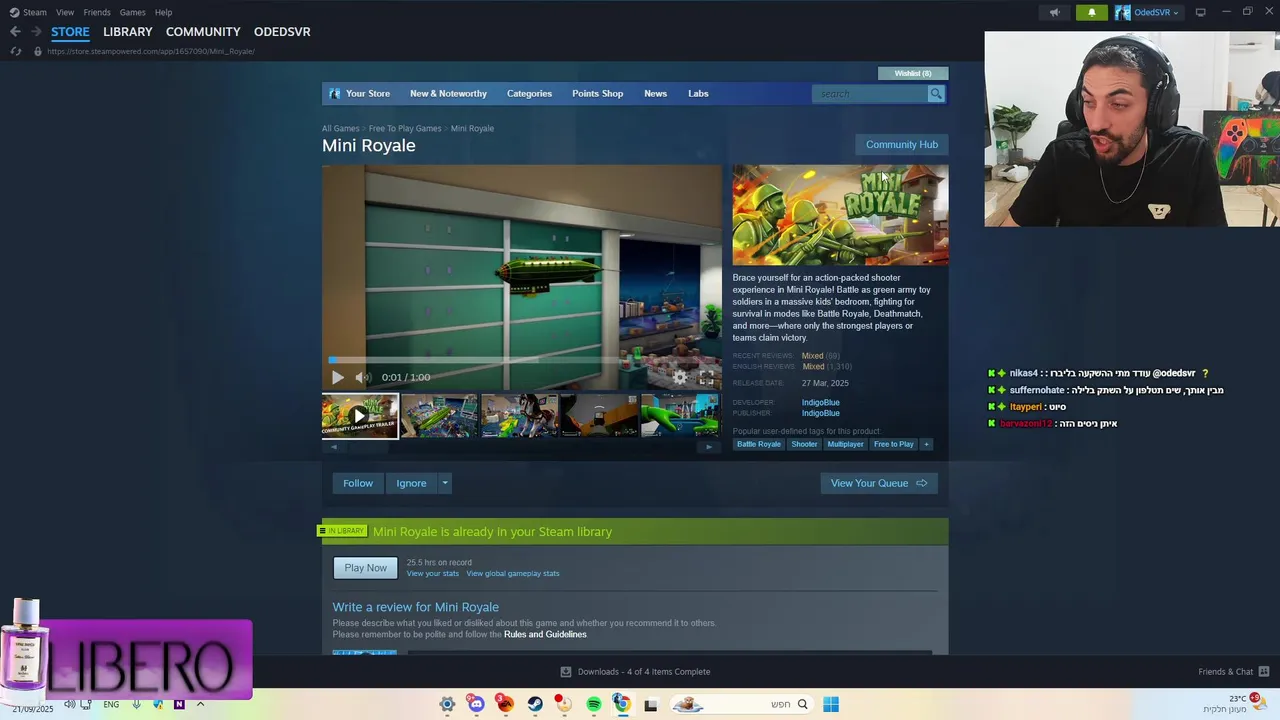Open the Categories menu
This screenshot has width=1280, height=720.
[x=529, y=94]
